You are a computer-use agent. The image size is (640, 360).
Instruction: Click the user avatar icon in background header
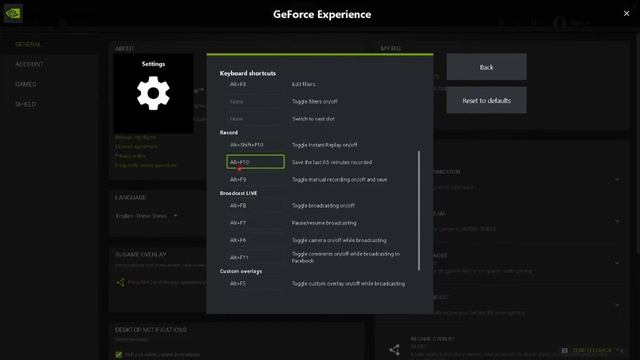pos(559,22)
